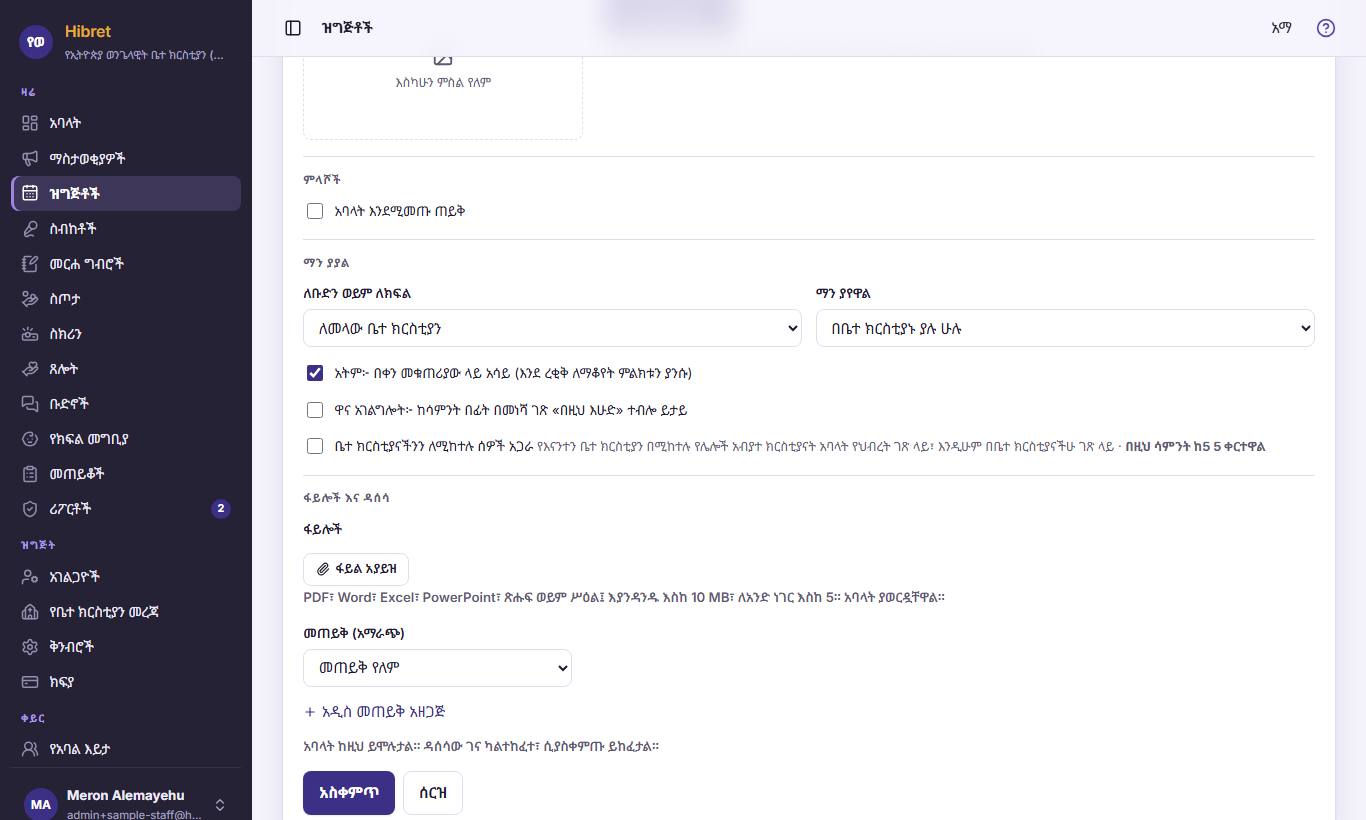The image size is (1366, 820).
Task: Click the ክፍያ credit card icon
Action: click(30, 682)
